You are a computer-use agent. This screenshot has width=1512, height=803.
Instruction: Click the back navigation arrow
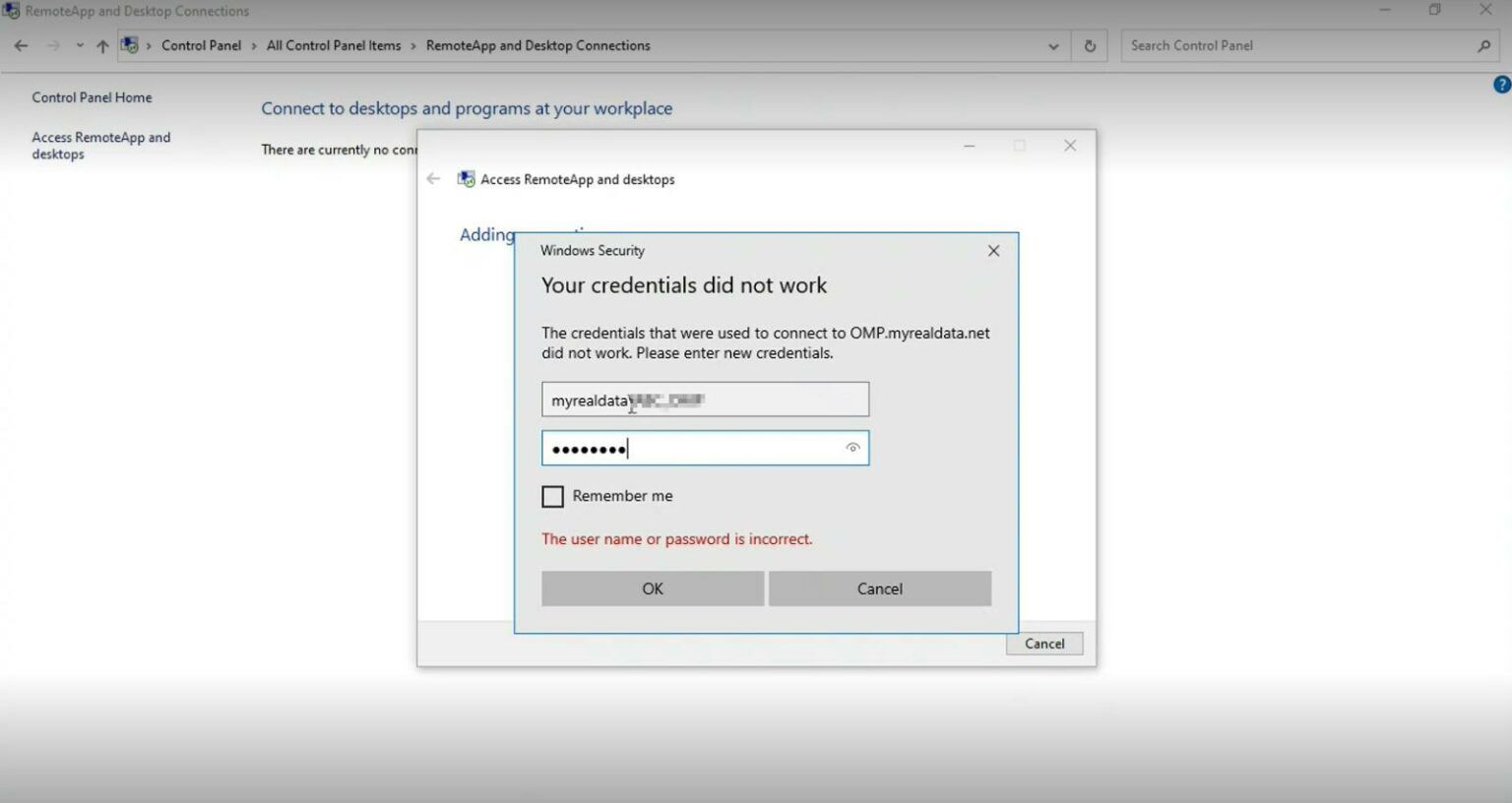pos(21,45)
